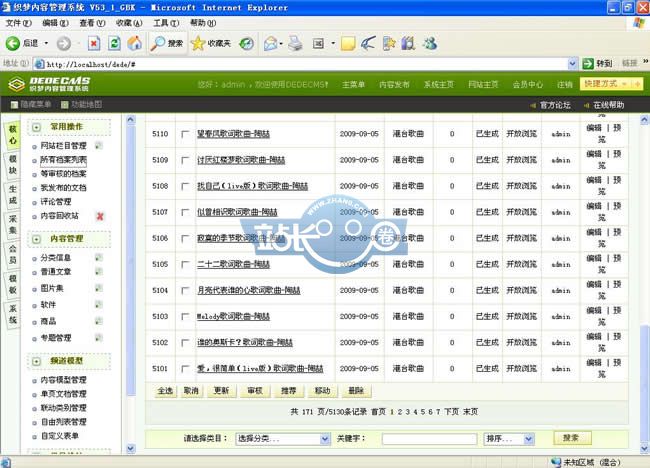Open the Mail icon dropdown arrow
Viewport: 650px width, 468px height.
point(281,44)
